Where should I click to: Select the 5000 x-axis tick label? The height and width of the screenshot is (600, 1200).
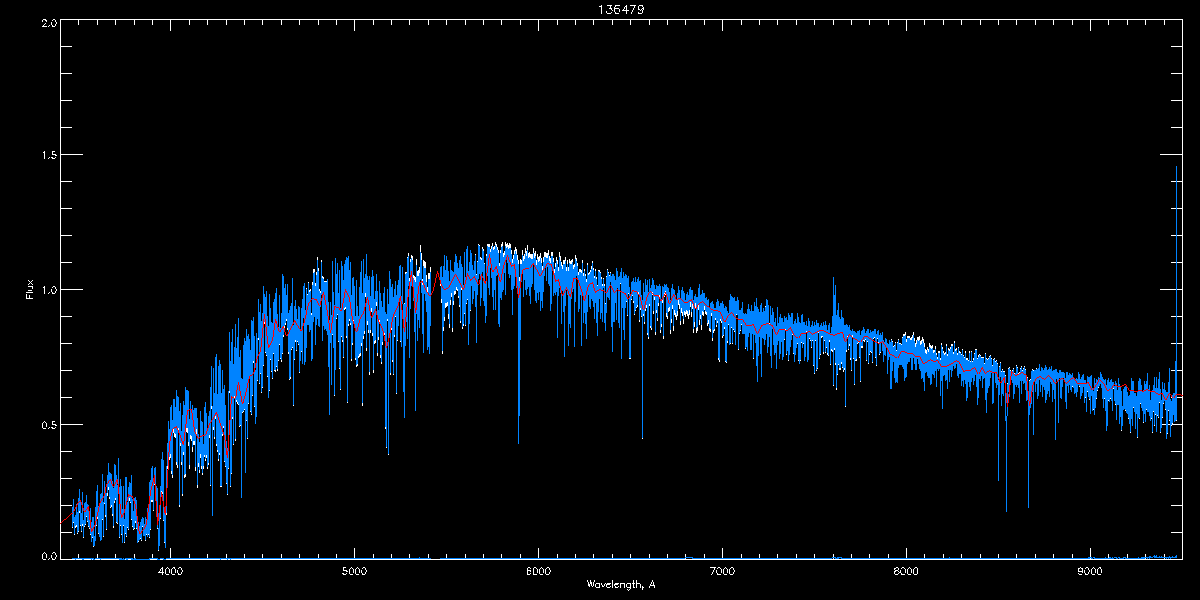[x=354, y=571]
